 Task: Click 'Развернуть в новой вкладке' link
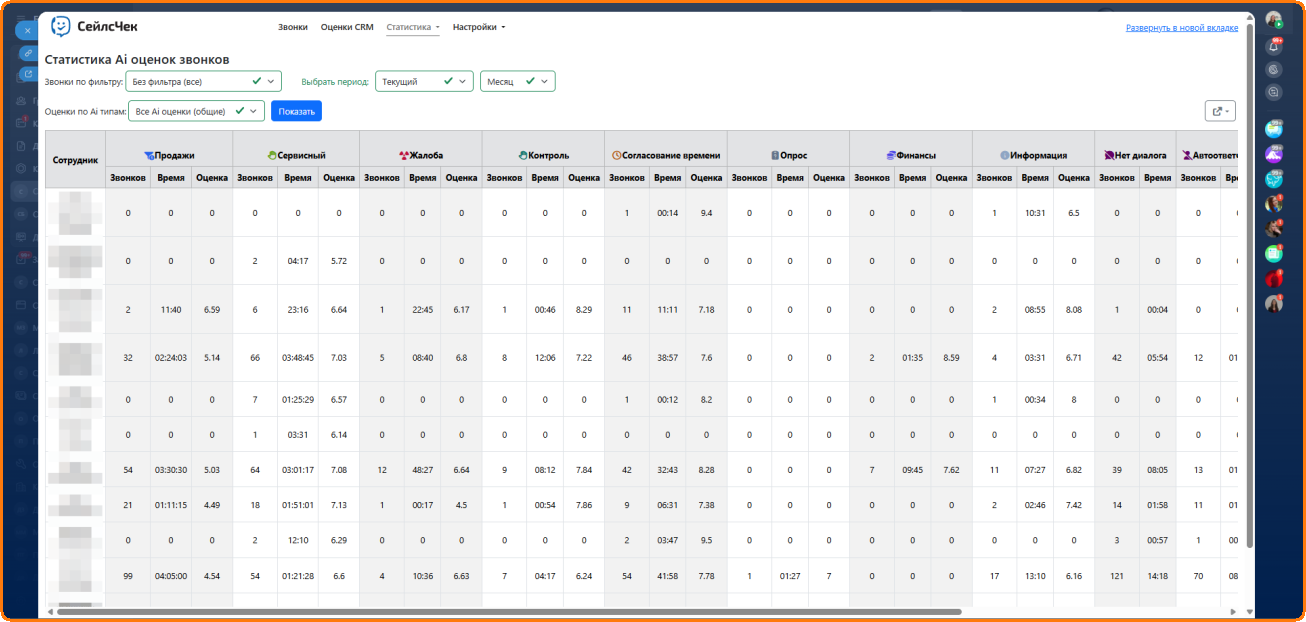(x=1181, y=28)
